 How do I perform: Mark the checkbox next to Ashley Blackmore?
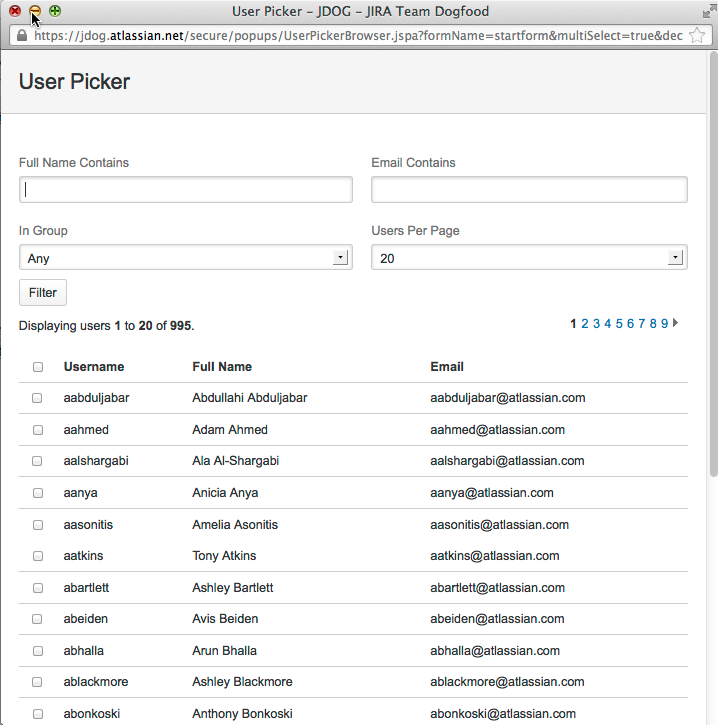click(38, 682)
